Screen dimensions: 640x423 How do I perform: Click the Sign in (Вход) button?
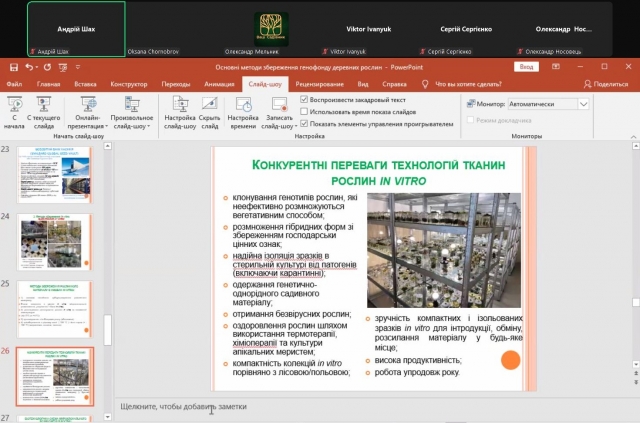tap(526, 67)
